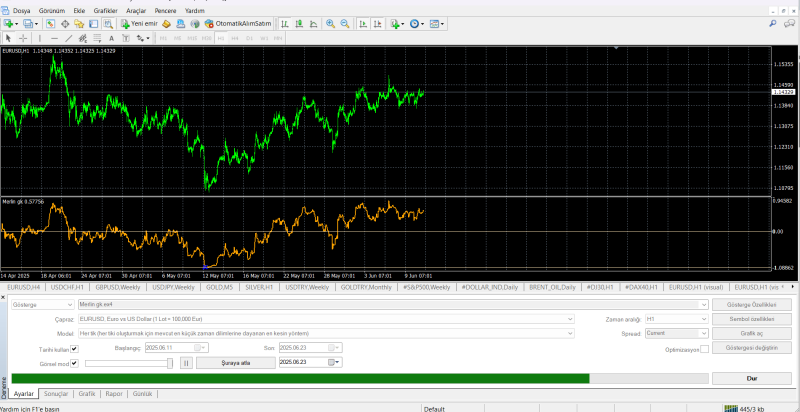Toggle the Strategy Tester magnifier icon
Viewport: 800px width, 412px height.
[x=108, y=23]
